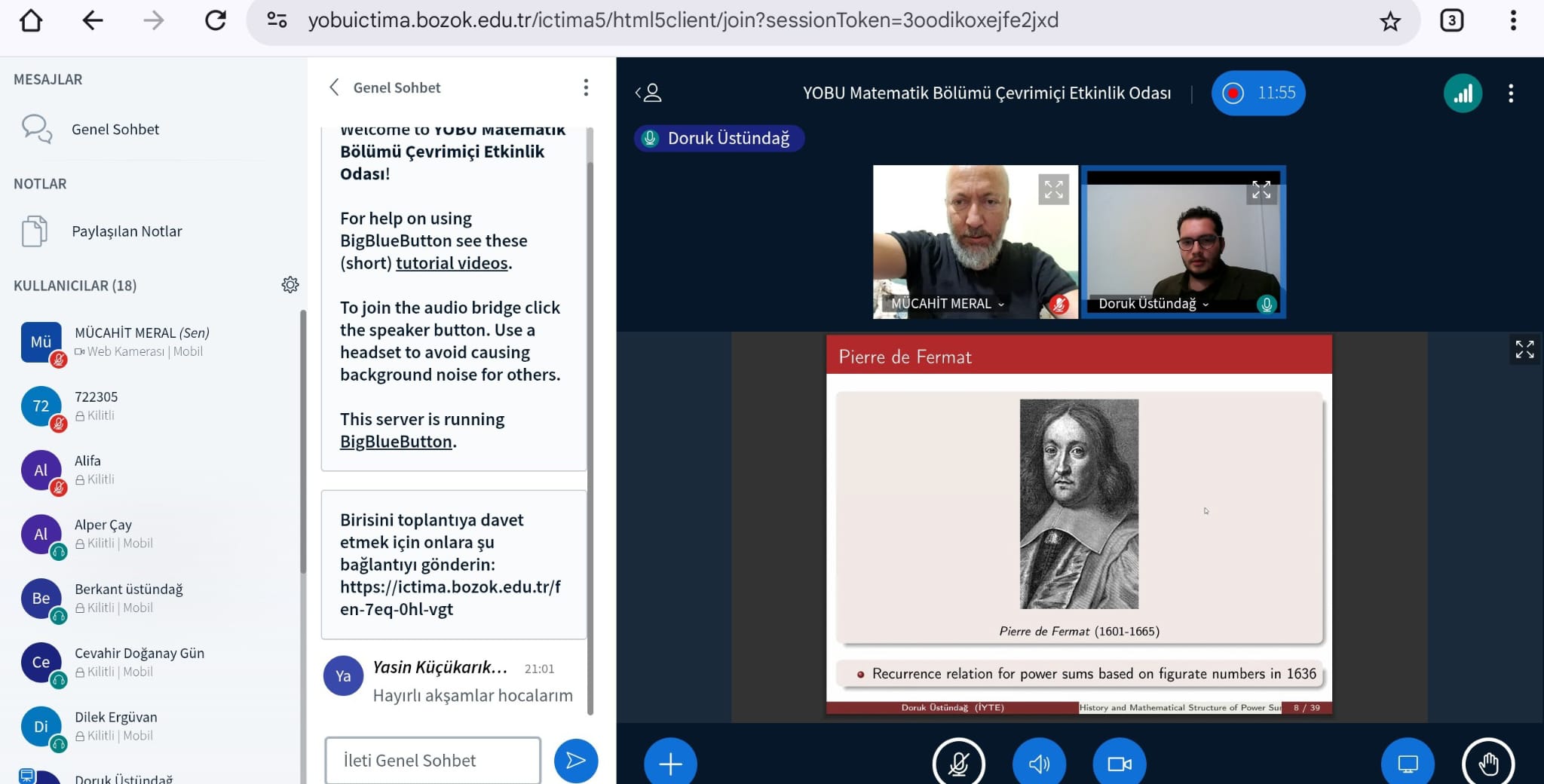Toggle the webcam sharing button

point(1119,763)
